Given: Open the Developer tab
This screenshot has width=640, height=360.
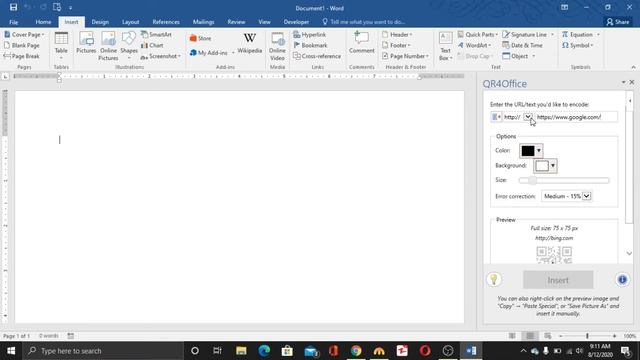Looking at the screenshot, I should click(296, 22).
